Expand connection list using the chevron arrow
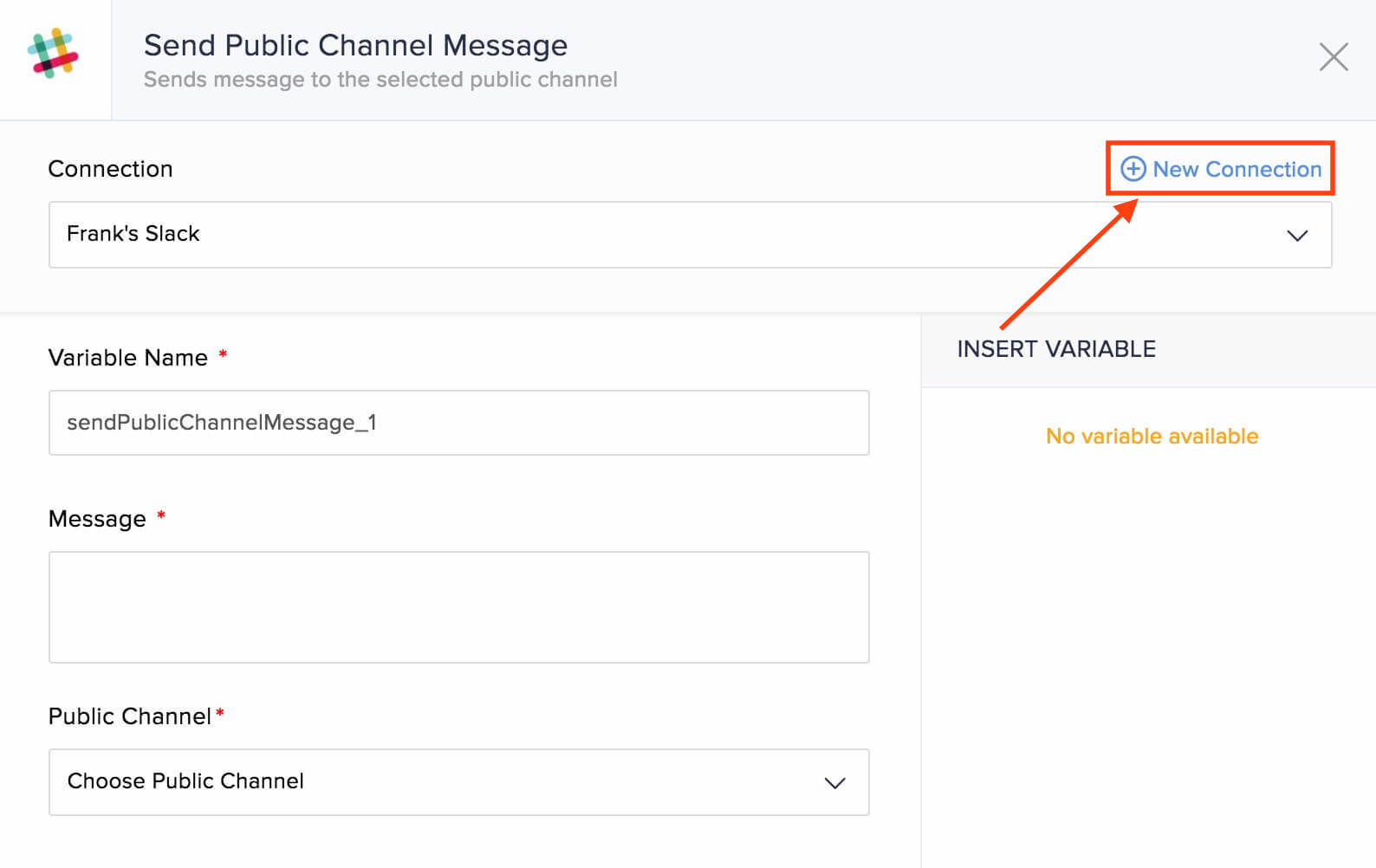 (1297, 236)
